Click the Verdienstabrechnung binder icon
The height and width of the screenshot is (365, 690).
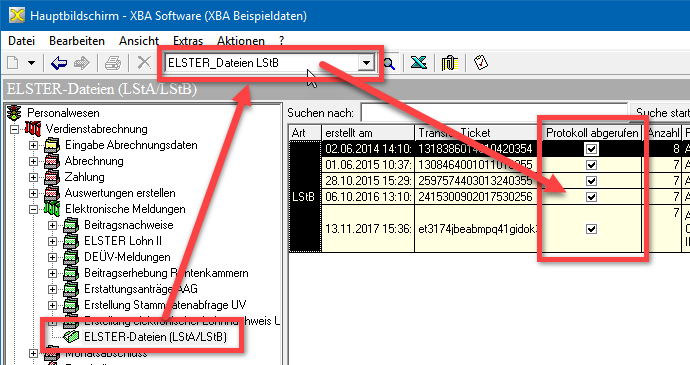pyautogui.click(x=33, y=129)
